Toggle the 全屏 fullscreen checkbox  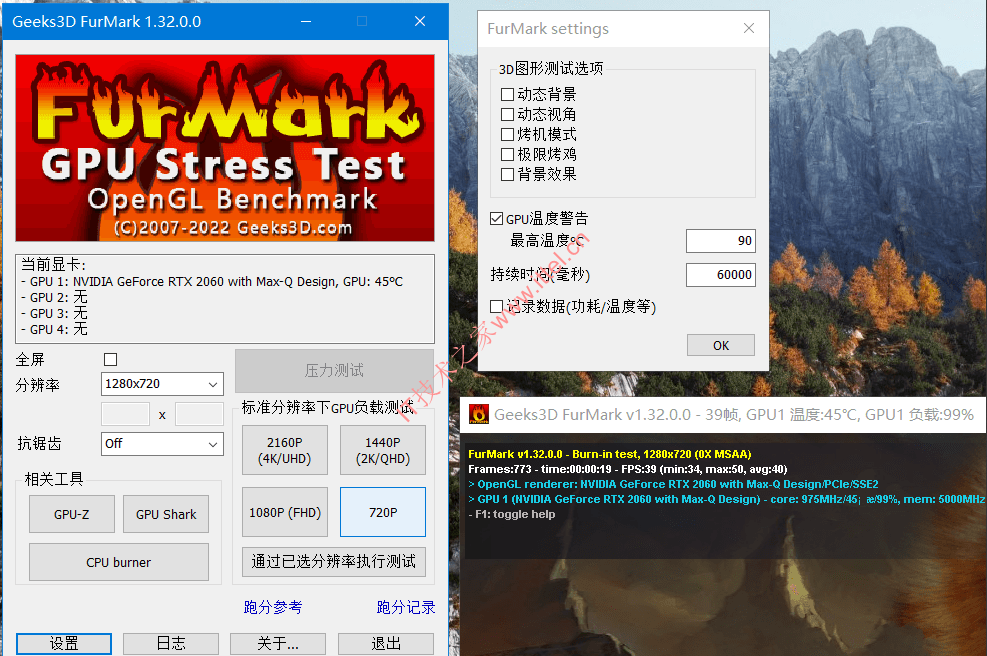[111, 359]
